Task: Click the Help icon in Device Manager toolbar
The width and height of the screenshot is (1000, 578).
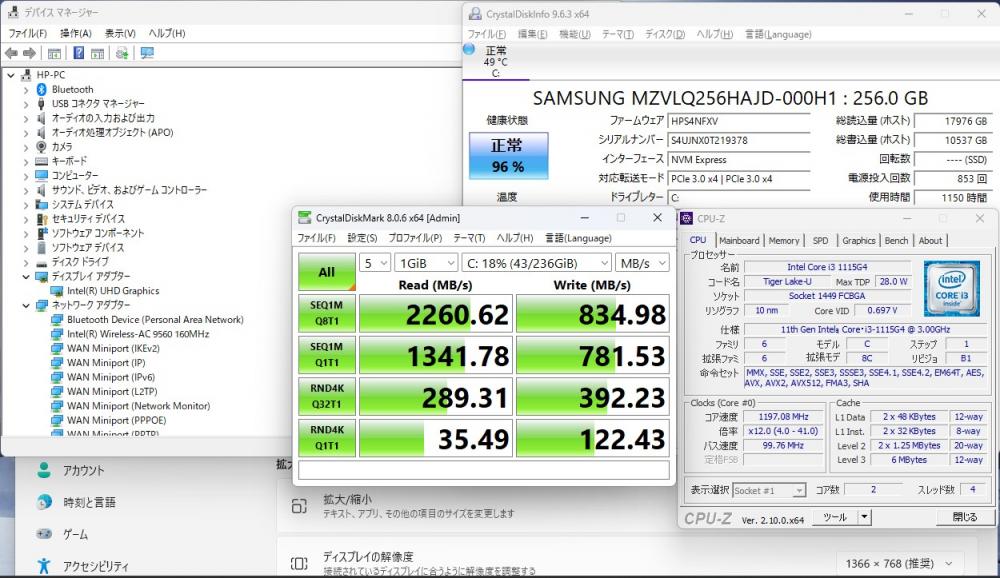Action: [x=78, y=53]
